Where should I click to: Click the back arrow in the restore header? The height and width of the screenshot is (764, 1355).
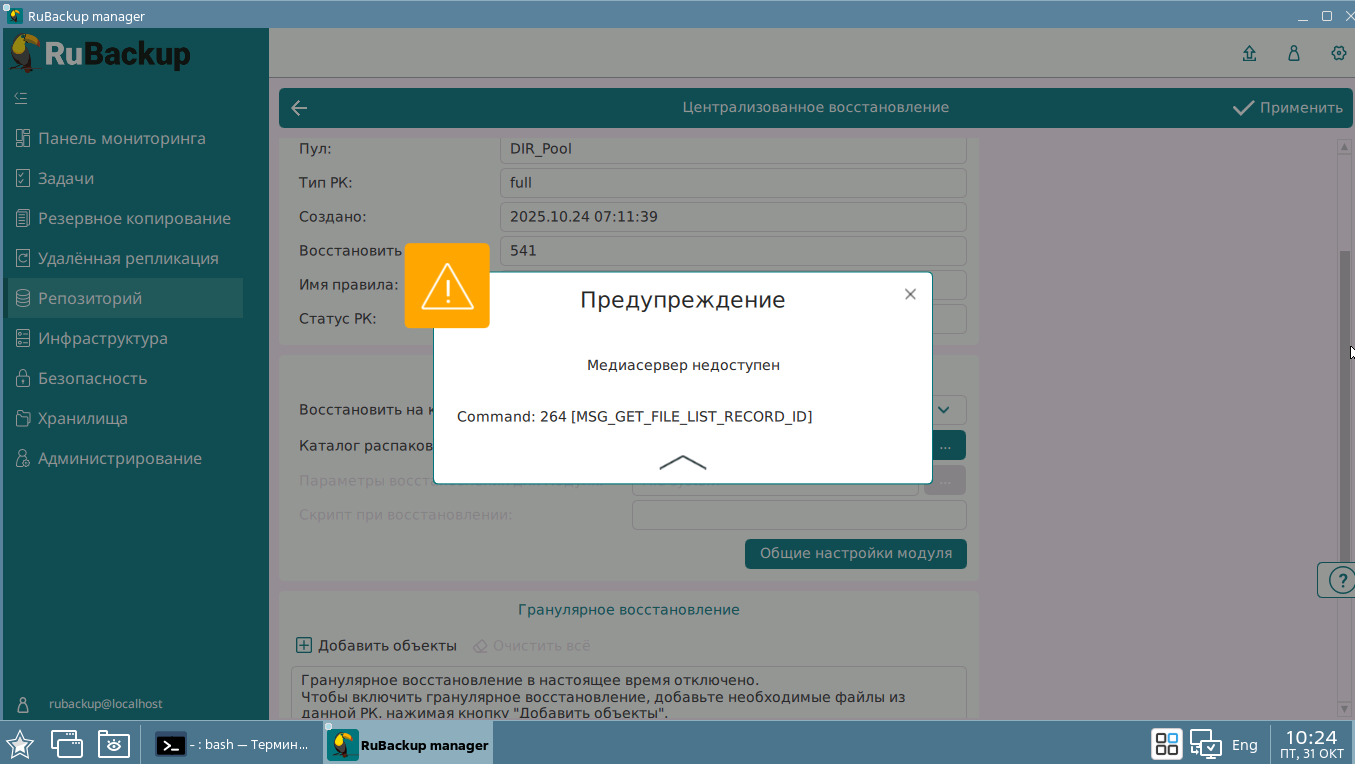point(299,108)
